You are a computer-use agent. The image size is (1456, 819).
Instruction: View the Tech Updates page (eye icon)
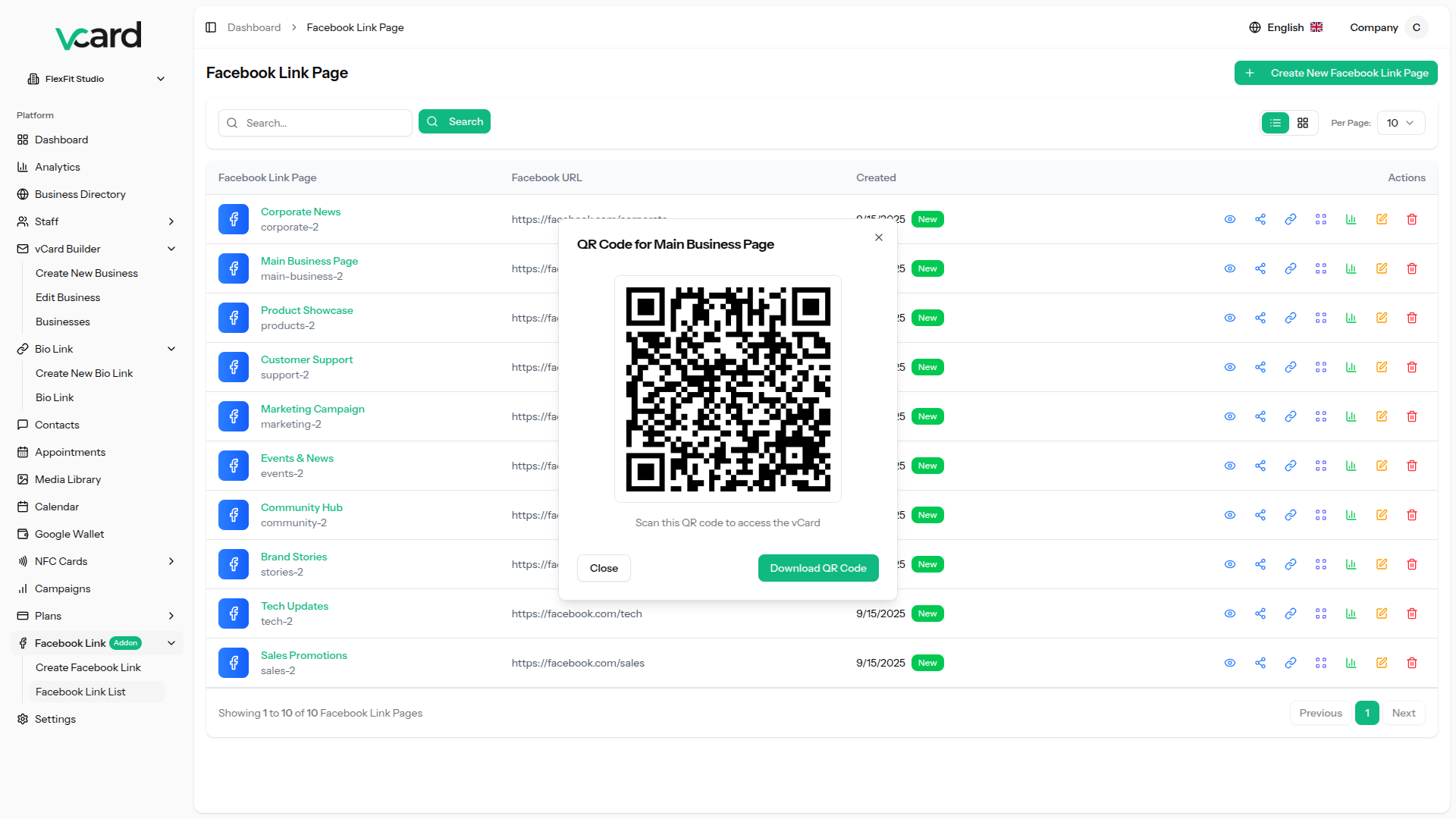tap(1230, 613)
